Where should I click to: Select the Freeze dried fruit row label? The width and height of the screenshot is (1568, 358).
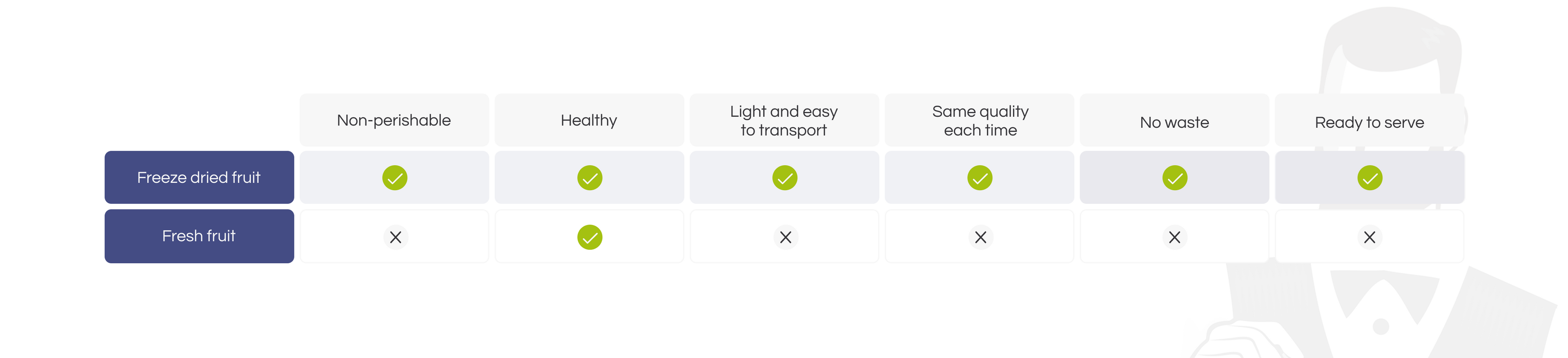pyautogui.click(x=199, y=177)
